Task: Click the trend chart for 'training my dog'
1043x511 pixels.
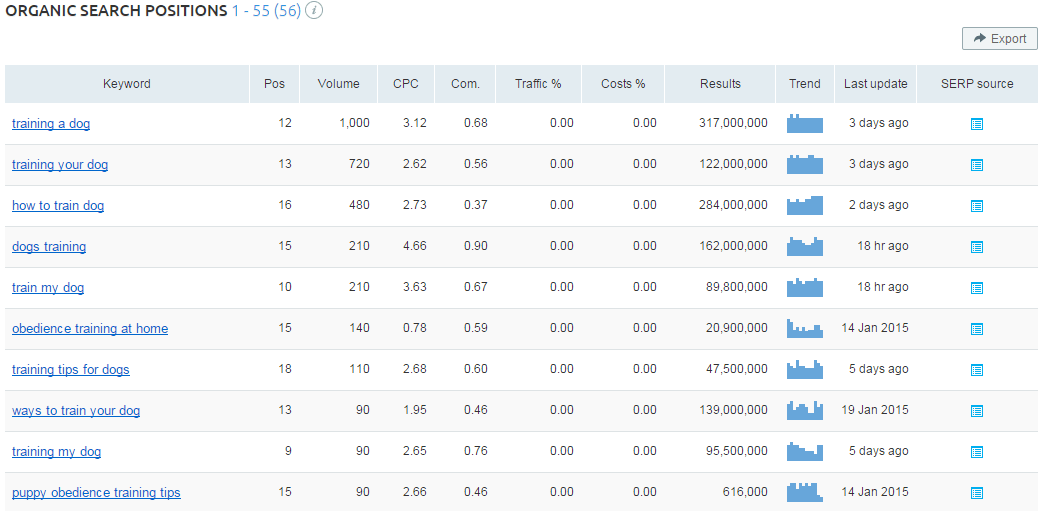Action: 805,452
